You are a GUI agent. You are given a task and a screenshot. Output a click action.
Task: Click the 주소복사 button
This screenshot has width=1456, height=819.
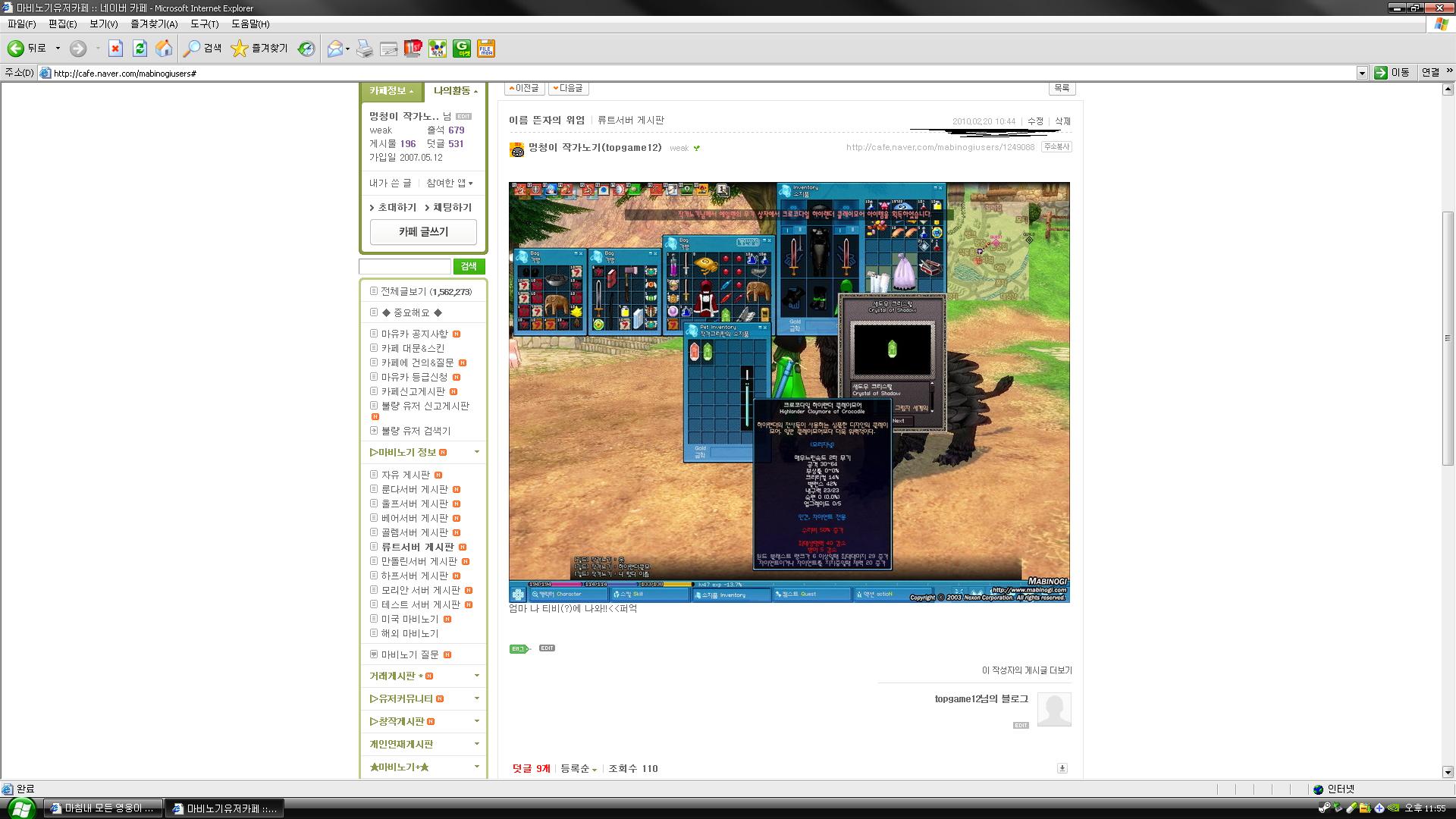tap(1056, 147)
